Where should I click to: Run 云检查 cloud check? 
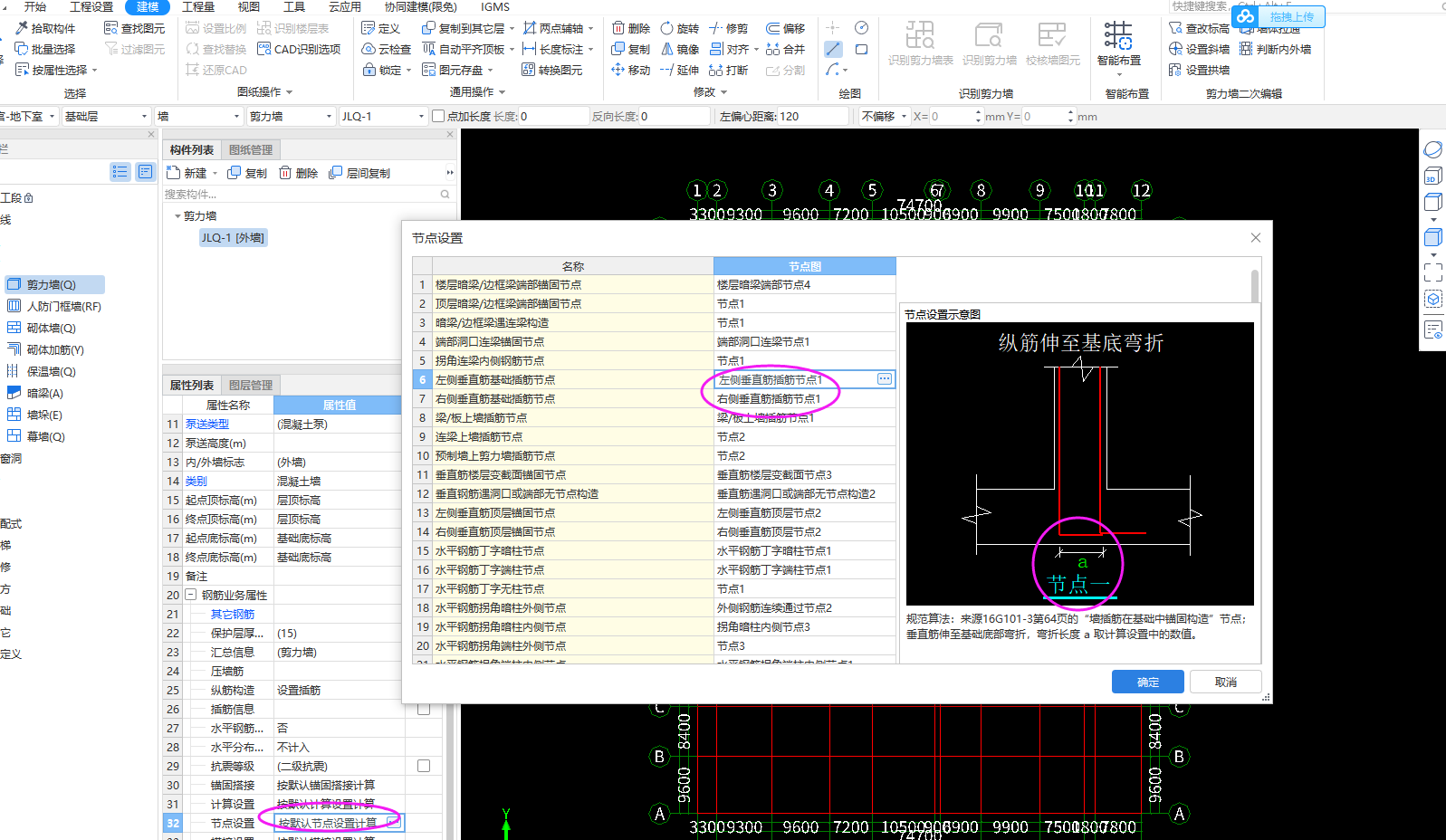(x=387, y=49)
